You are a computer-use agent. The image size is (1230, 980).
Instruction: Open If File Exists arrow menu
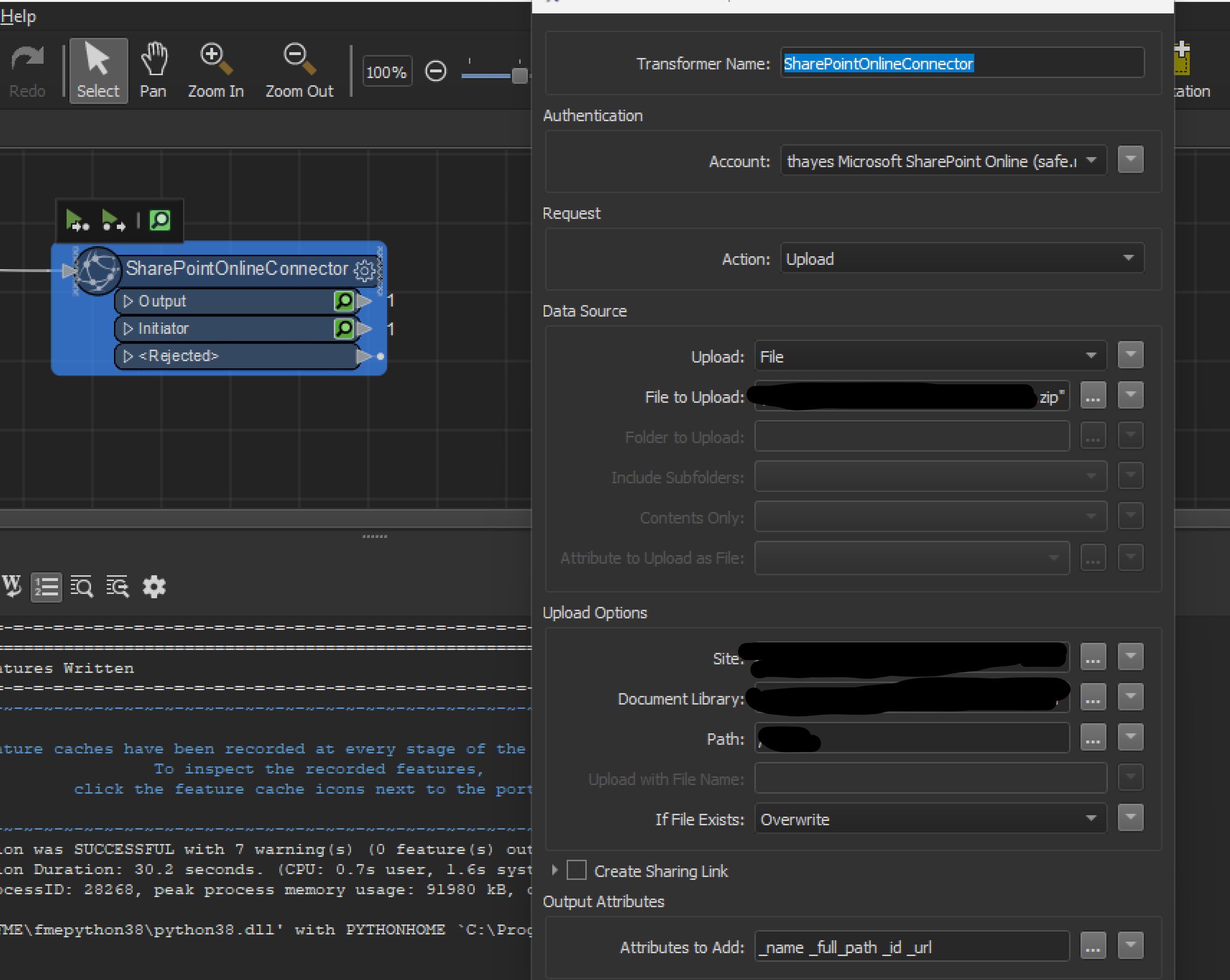click(x=1130, y=818)
